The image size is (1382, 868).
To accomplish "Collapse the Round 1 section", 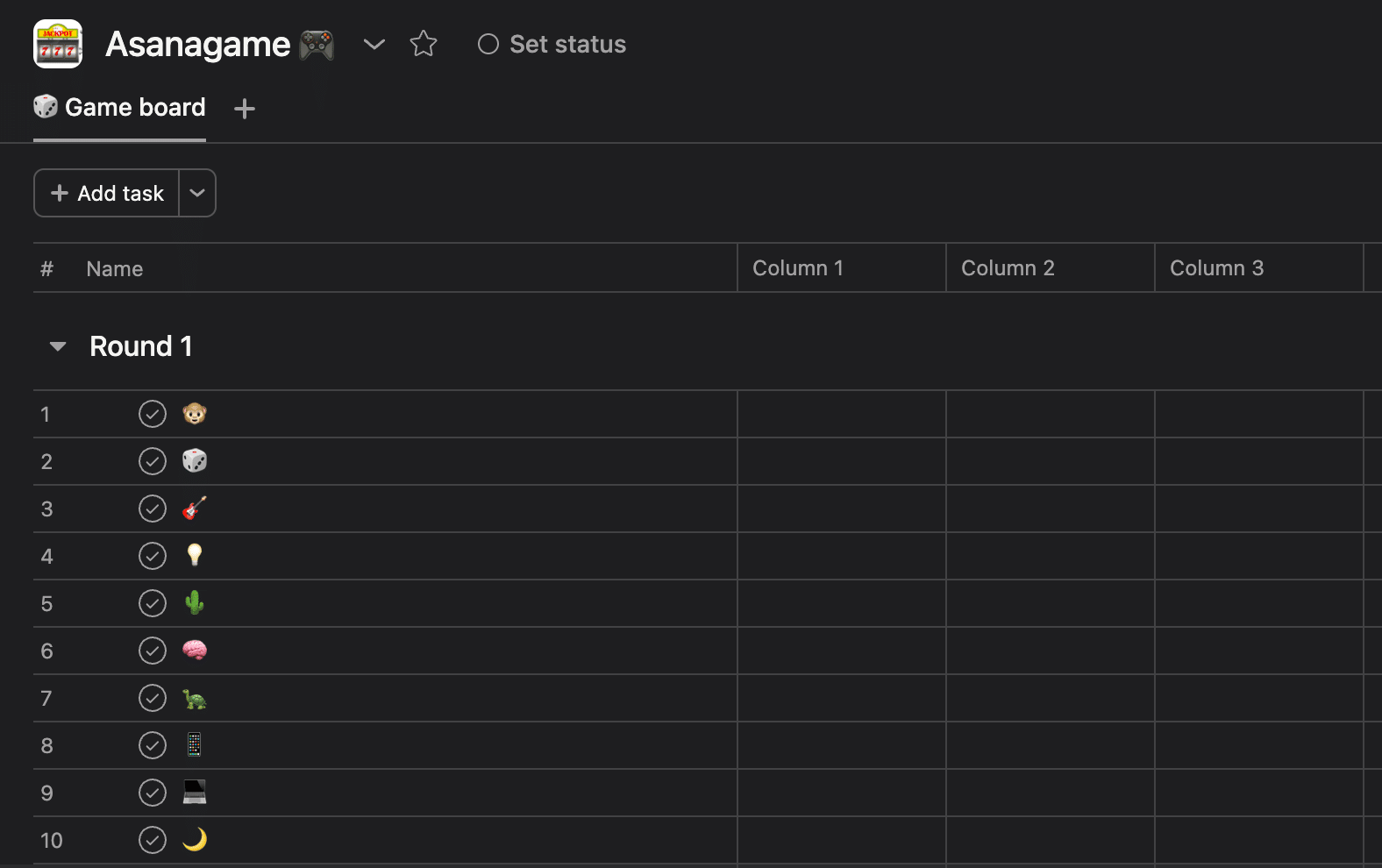I will 58,346.
